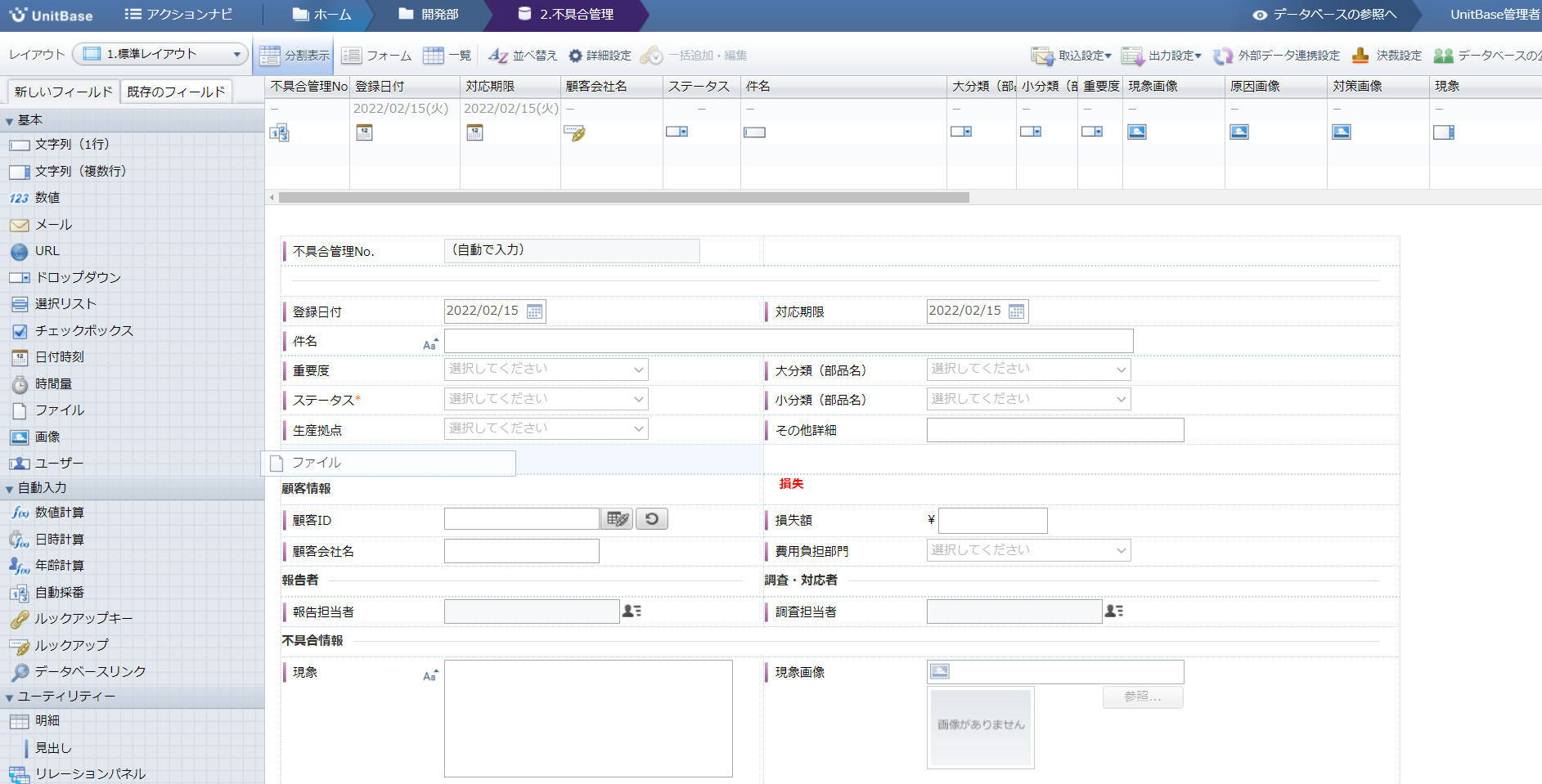Click the 顧客ID reset button
1542x784 pixels.
pos(652,519)
